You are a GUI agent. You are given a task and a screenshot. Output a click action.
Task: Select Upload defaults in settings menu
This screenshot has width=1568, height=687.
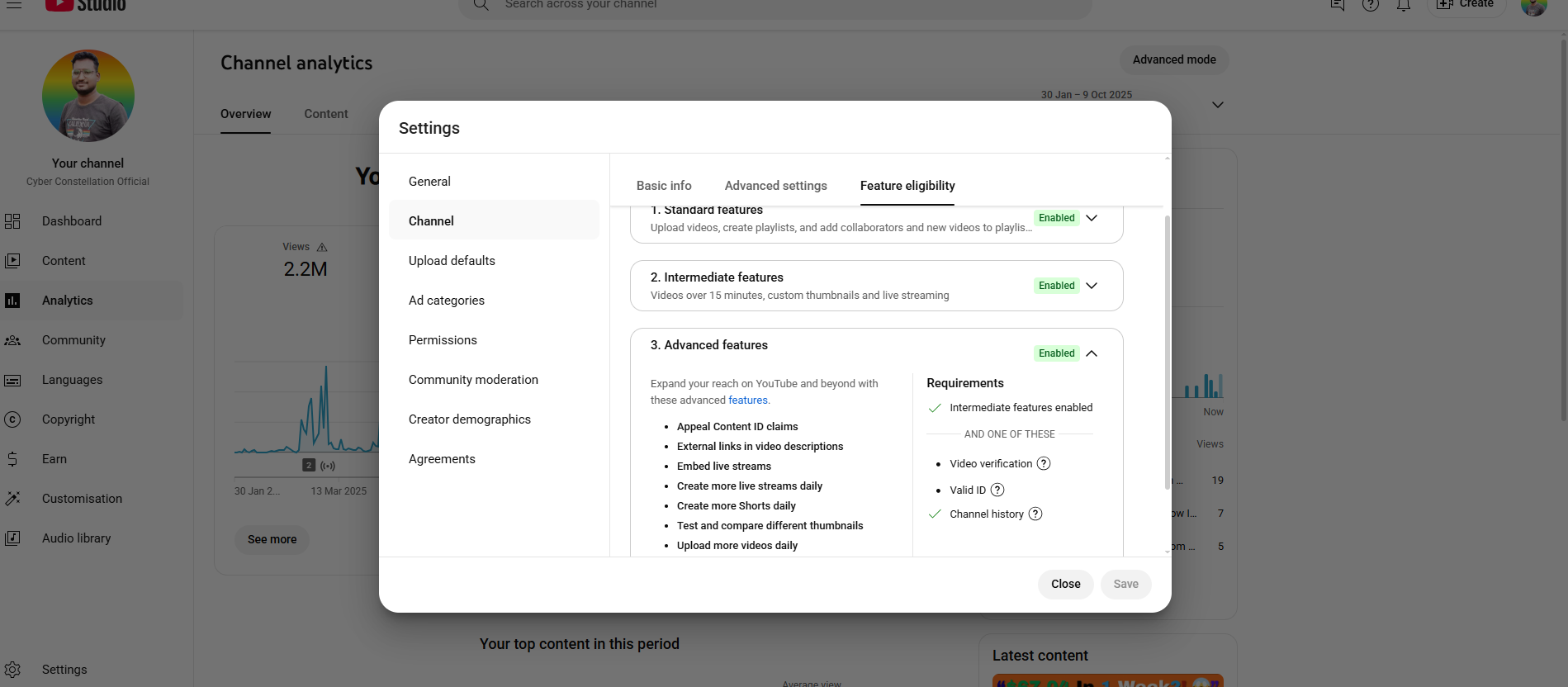coord(452,261)
